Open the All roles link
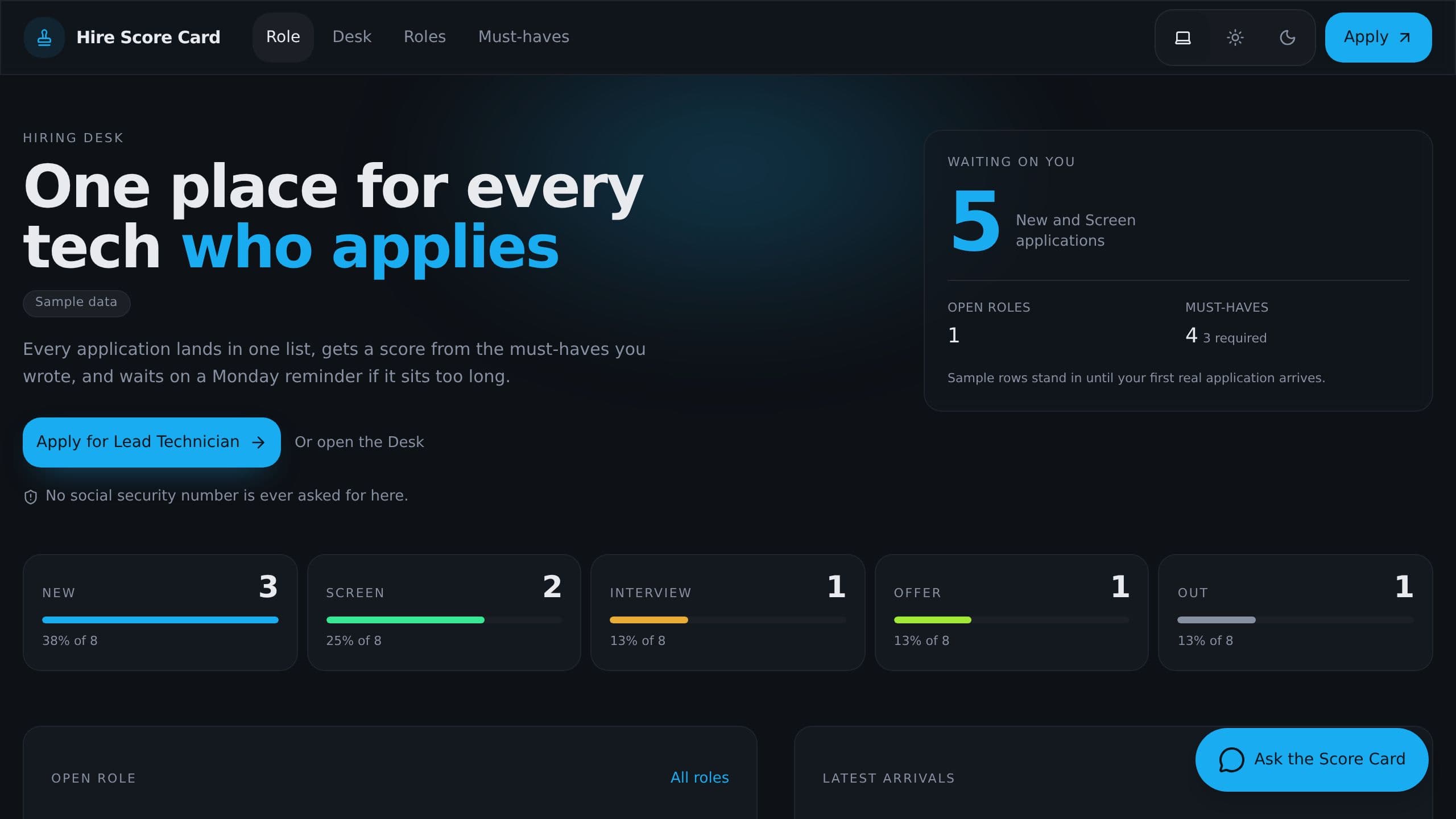 pyautogui.click(x=700, y=777)
